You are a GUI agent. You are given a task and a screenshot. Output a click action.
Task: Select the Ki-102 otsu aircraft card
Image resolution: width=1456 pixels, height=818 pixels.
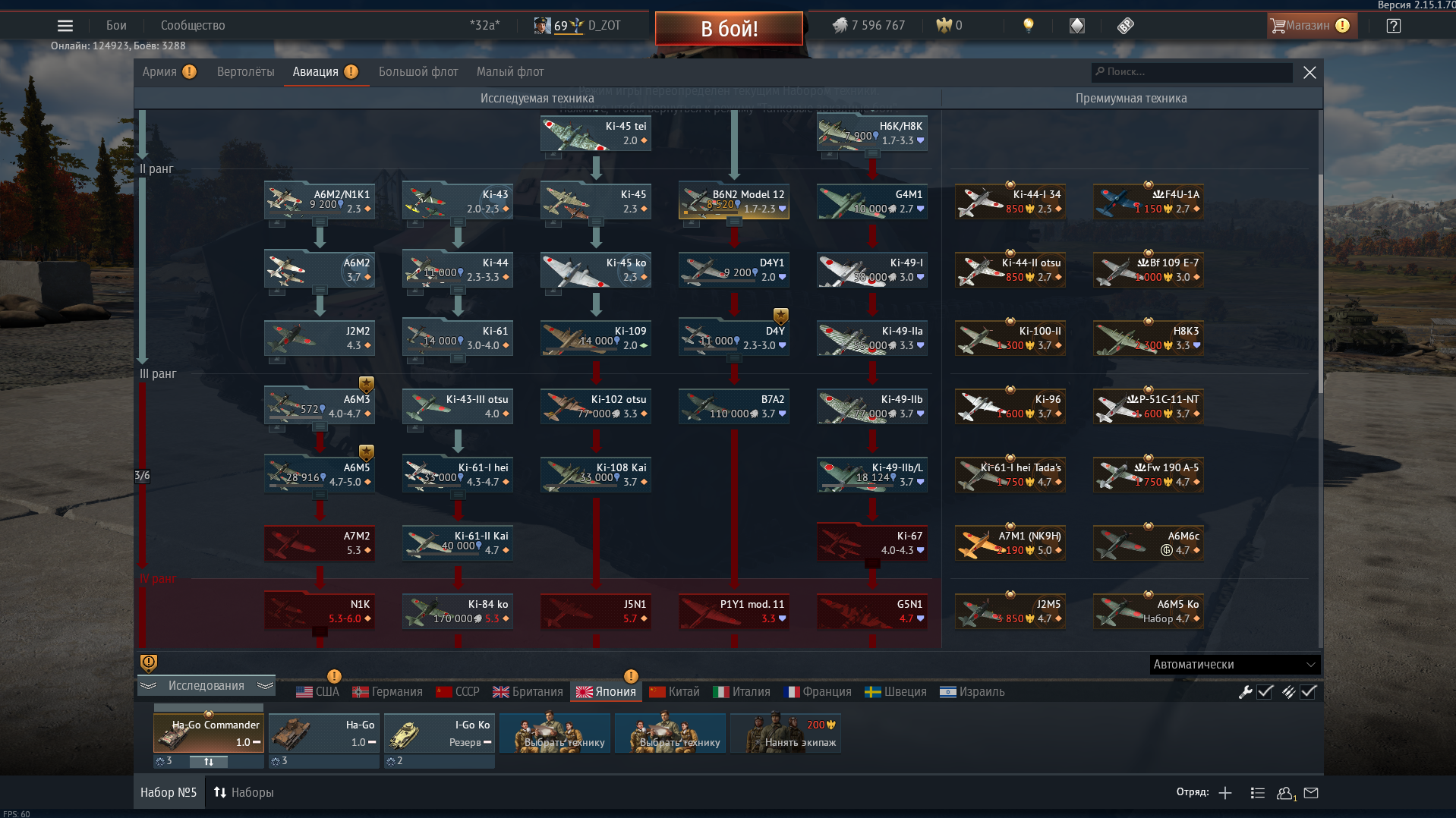596,407
